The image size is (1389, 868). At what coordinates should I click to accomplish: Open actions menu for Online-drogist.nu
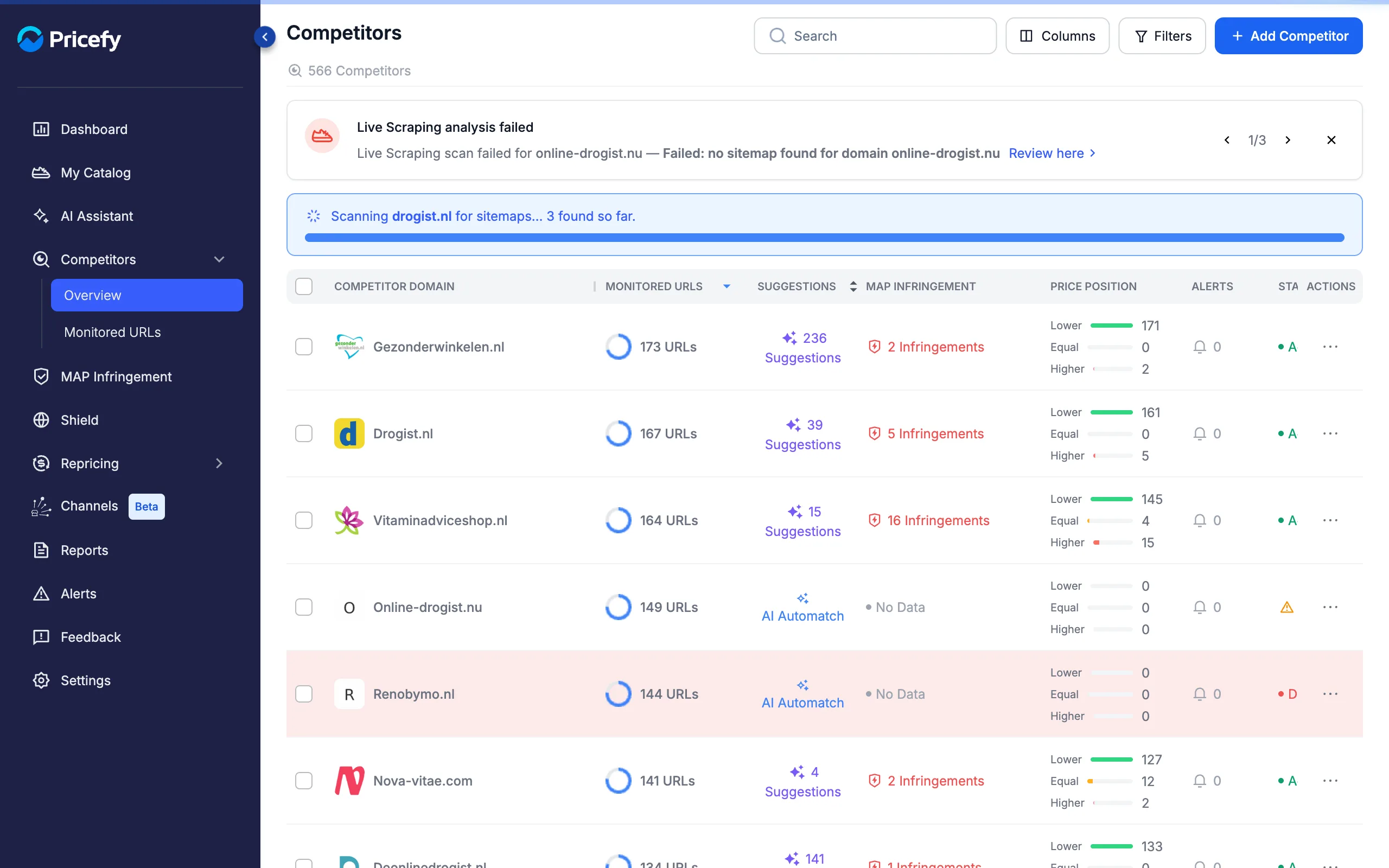tap(1330, 608)
